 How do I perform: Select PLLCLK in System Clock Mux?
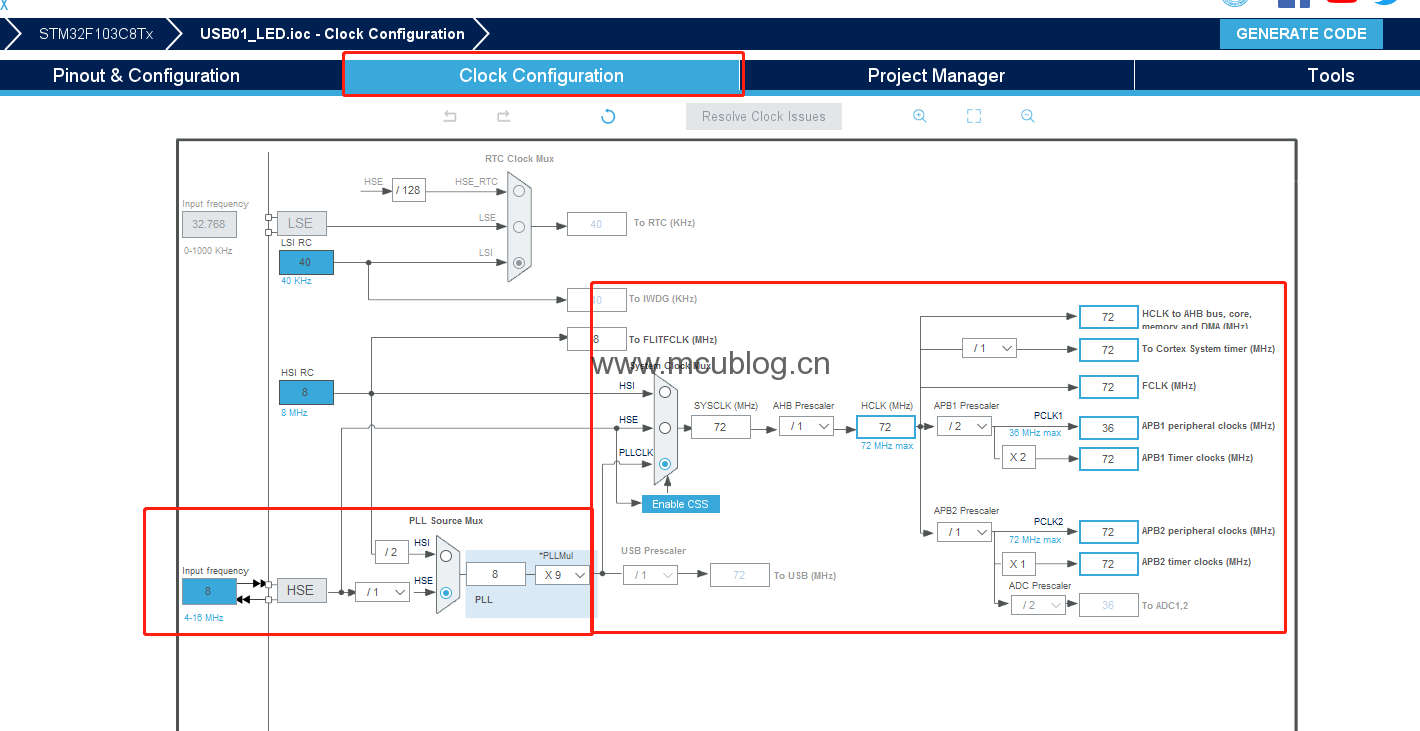coord(665,464)
